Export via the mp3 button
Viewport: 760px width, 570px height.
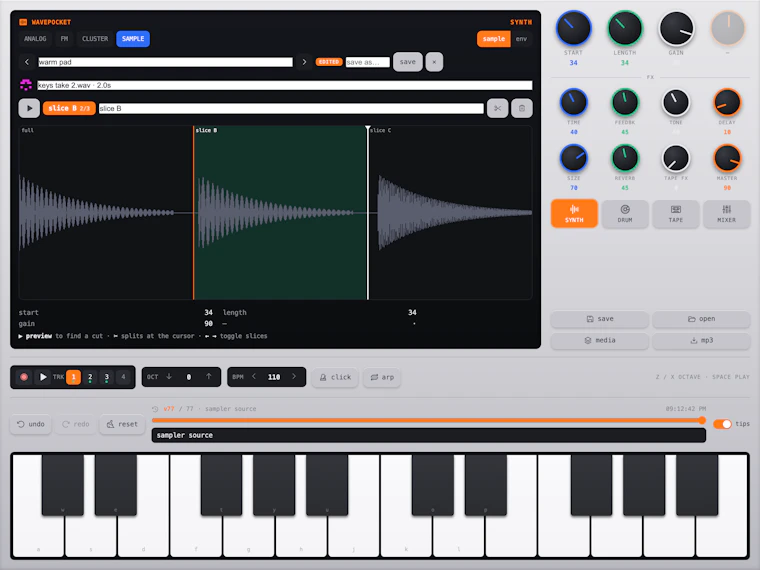(x=701, y=340)
